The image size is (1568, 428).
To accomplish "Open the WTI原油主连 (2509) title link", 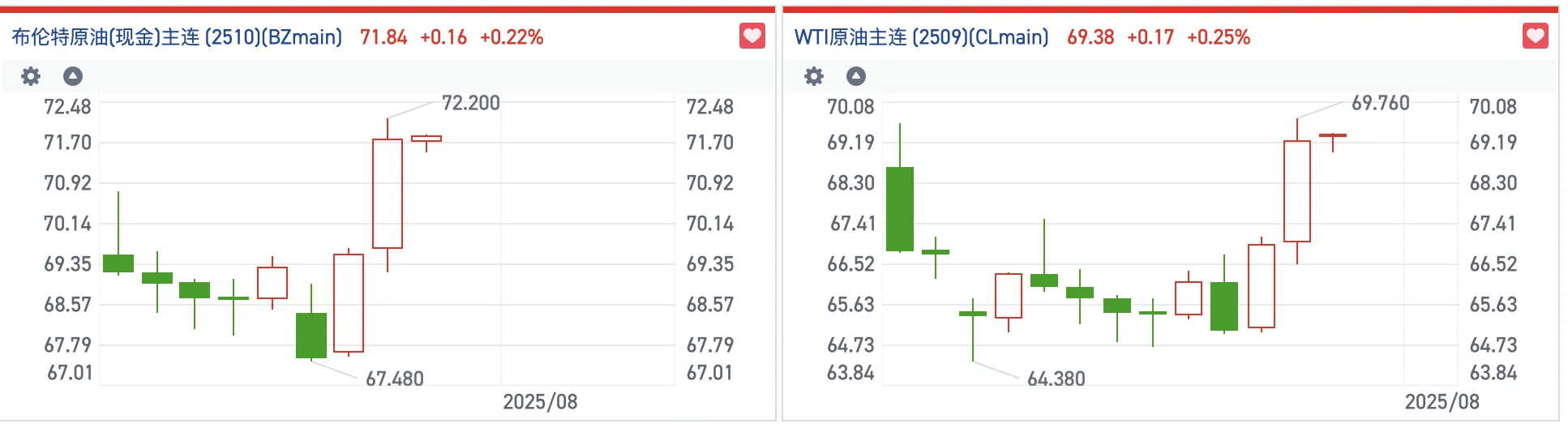I will [921, 37].
